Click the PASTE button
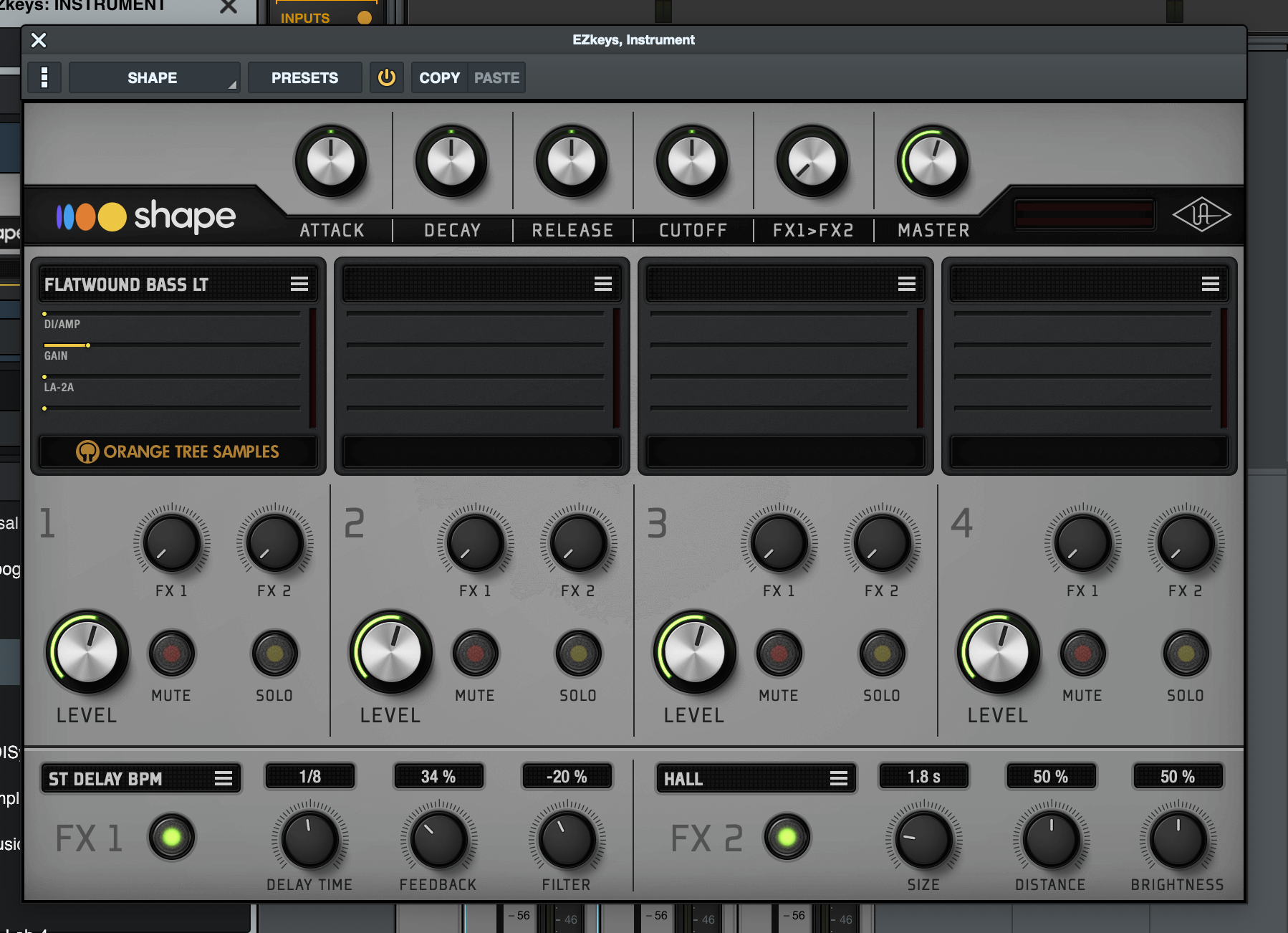This screenshot has width=1288, height=933. (496, 77)
